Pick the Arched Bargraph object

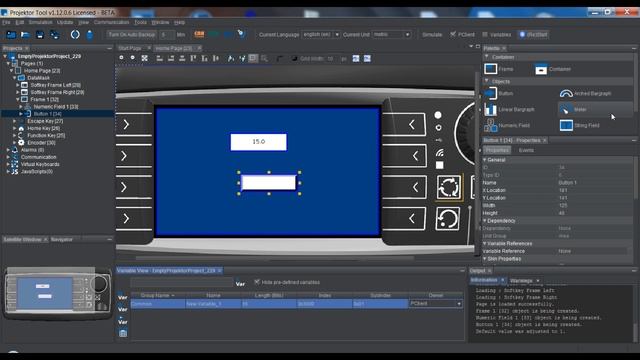tap(585, 93)
